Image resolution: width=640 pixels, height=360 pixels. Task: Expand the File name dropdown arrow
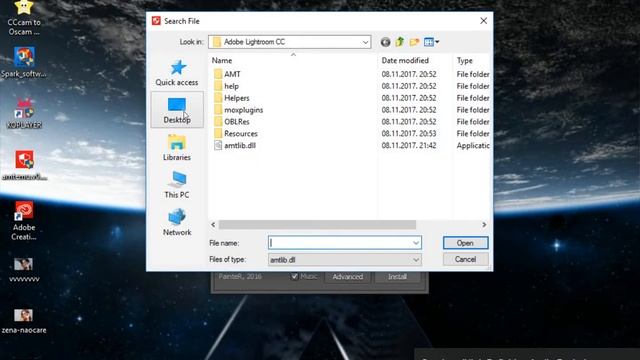click(416, 243)
